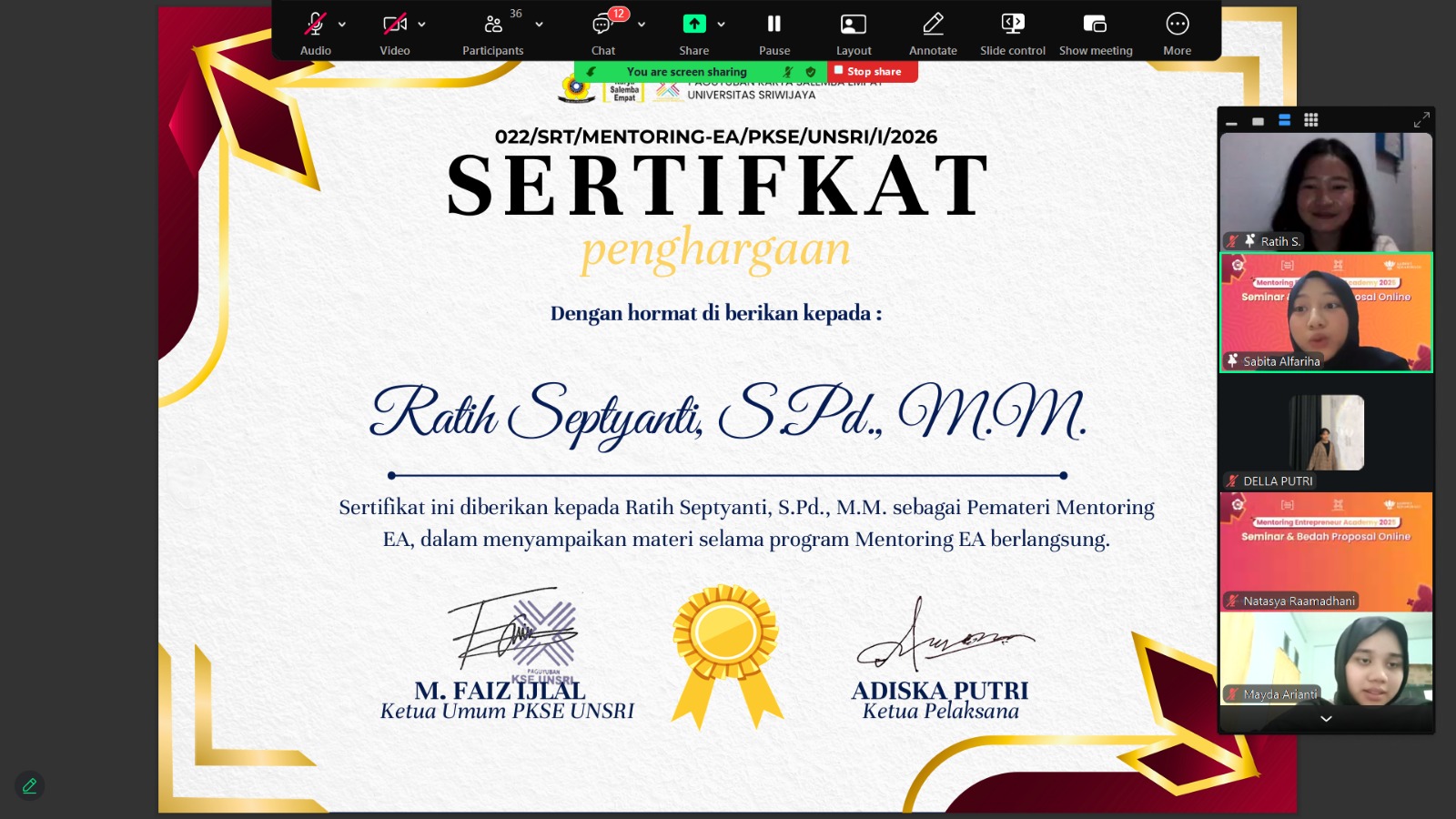Click 'Ketua Pelaksana' title text

pyautogui.click(x=940, y=712)
